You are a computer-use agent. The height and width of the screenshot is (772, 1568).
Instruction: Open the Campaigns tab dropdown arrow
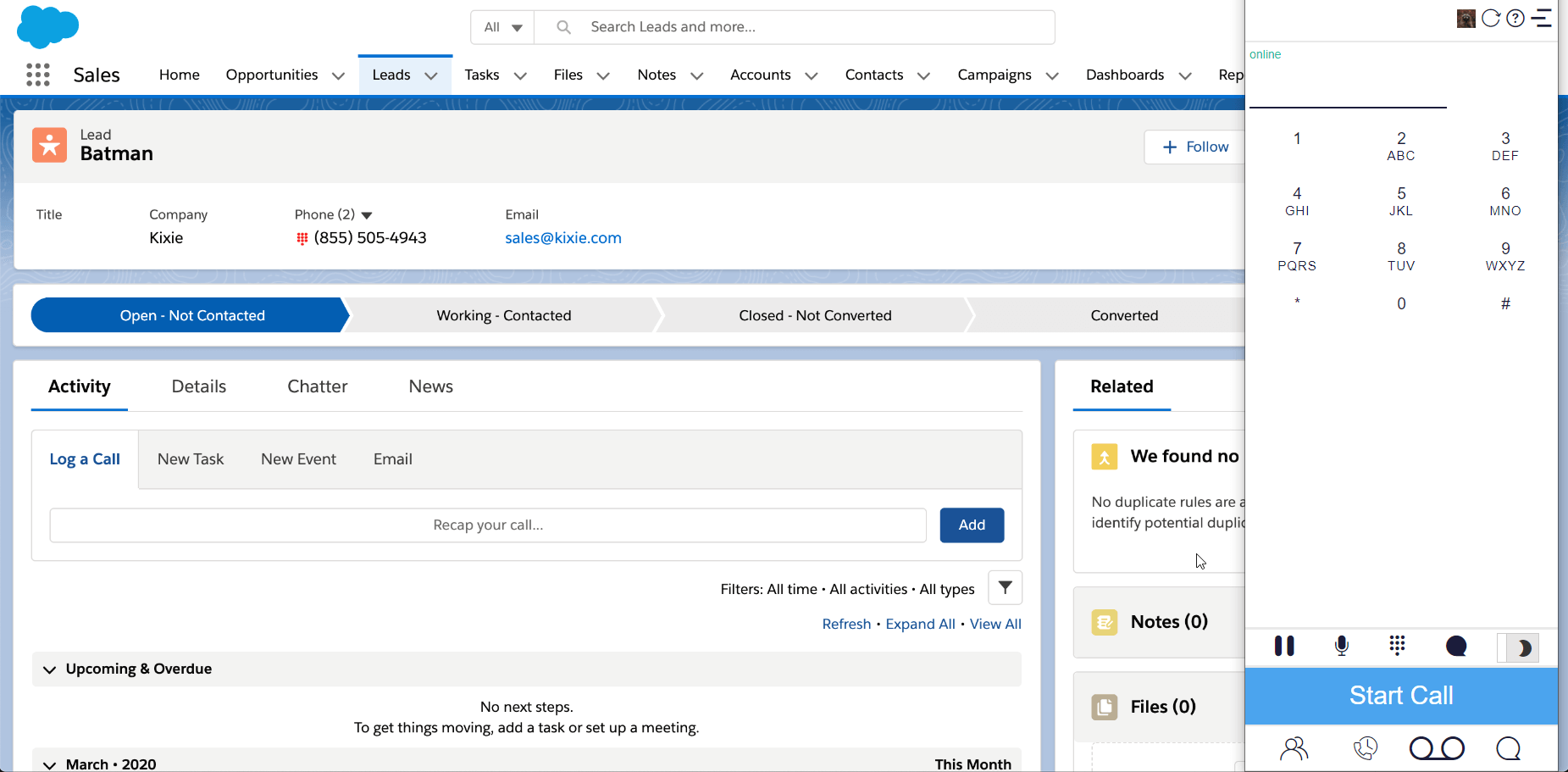[1052, 75]
